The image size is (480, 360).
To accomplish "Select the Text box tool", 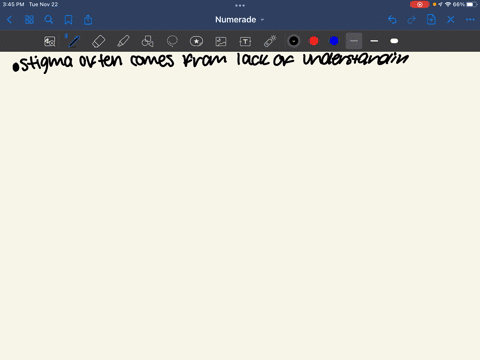I will click(x=245, y=41).
